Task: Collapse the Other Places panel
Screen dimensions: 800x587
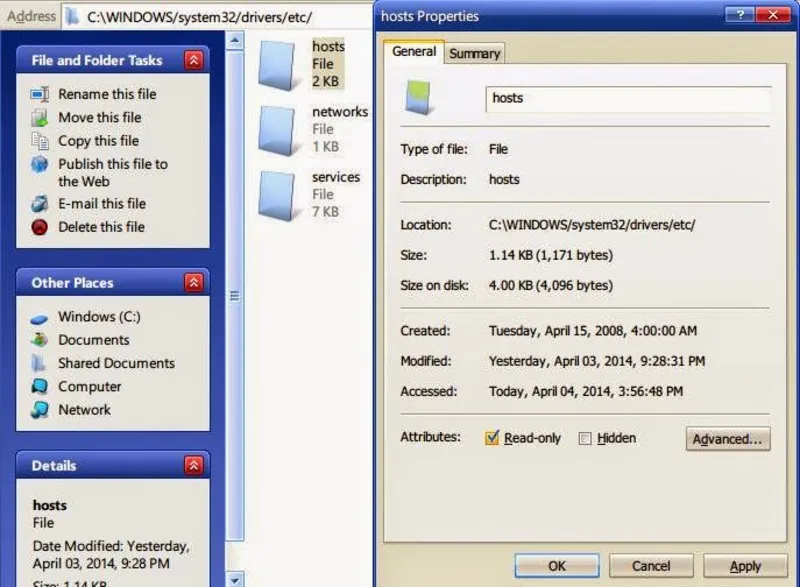Action: (x=194, y=283)
